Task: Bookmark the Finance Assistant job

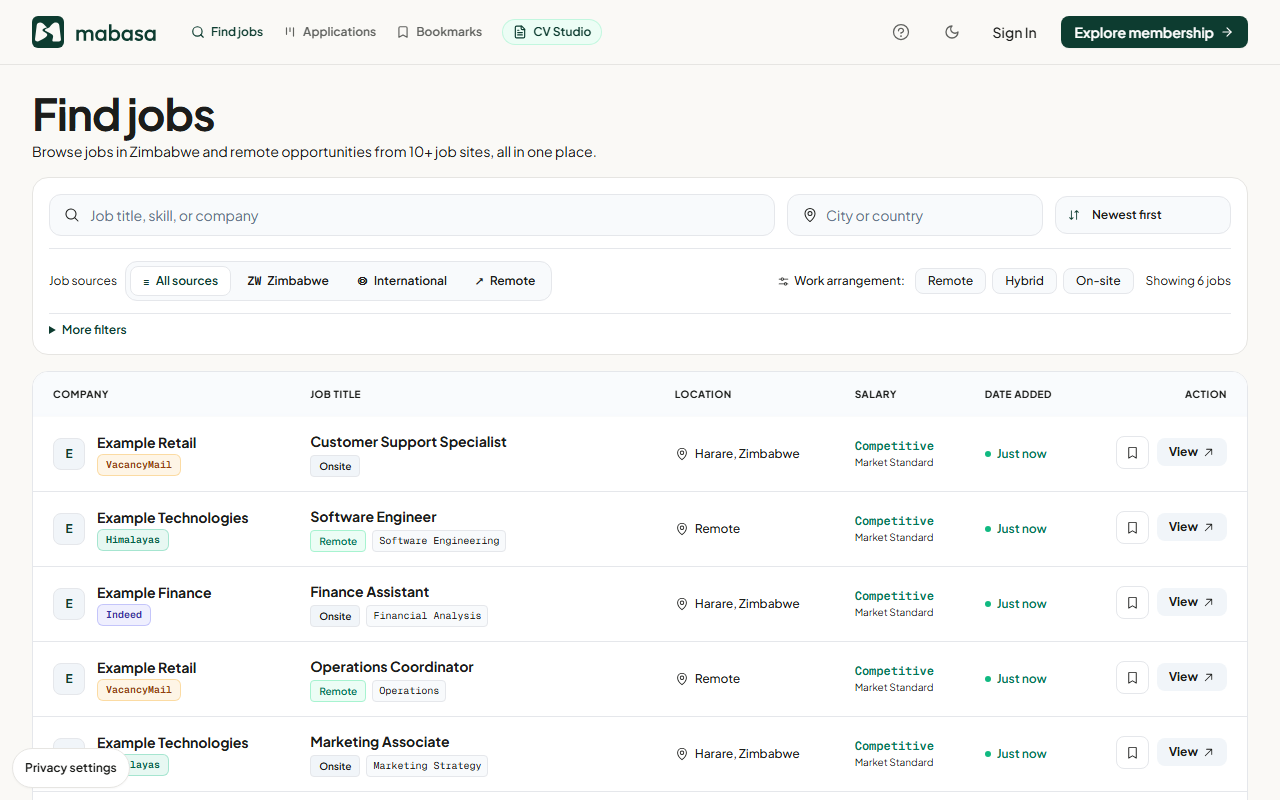Action: tap(1132, 603)
